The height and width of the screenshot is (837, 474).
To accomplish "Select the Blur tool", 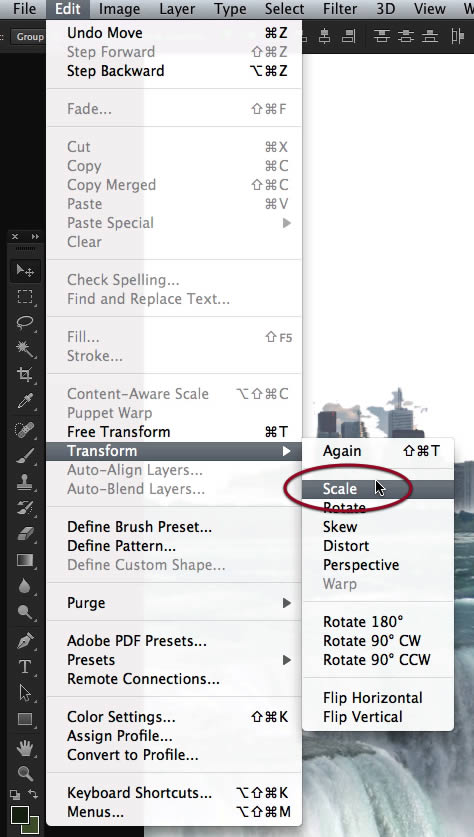I will [25, 586].
